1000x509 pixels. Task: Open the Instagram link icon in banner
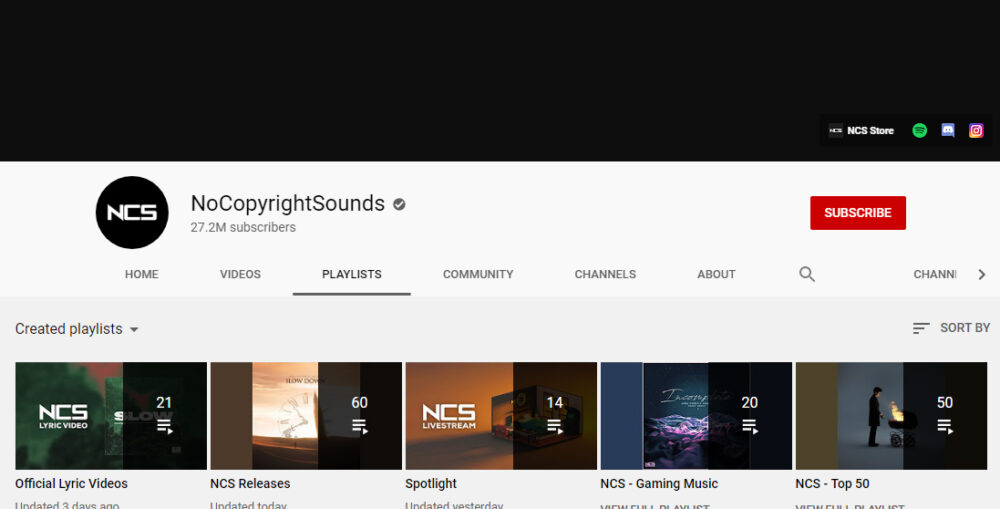[976, 131]
